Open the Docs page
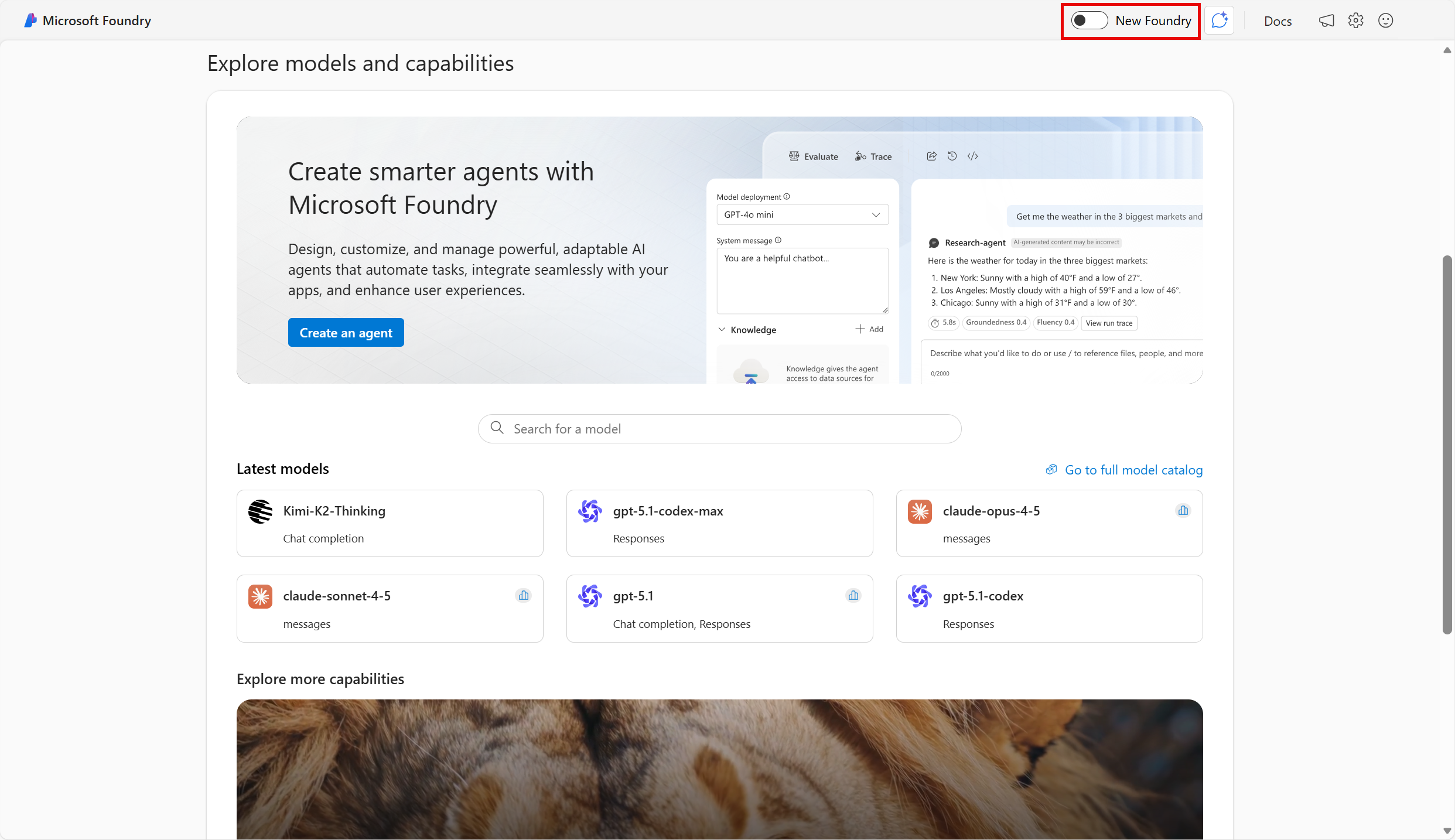This screenshot has width=1455, height=840. tap(1278, 20)
